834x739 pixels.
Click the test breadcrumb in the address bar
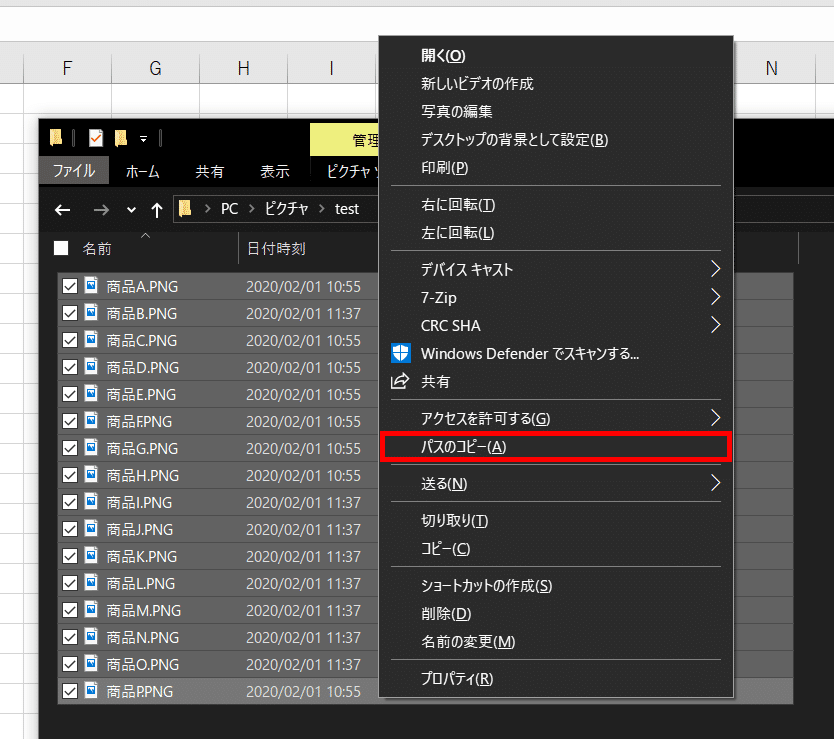coord(347,209)
